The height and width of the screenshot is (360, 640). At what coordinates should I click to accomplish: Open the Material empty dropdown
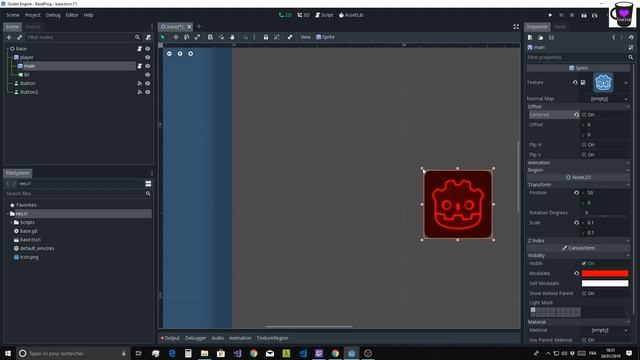click(x=605, y=330)
